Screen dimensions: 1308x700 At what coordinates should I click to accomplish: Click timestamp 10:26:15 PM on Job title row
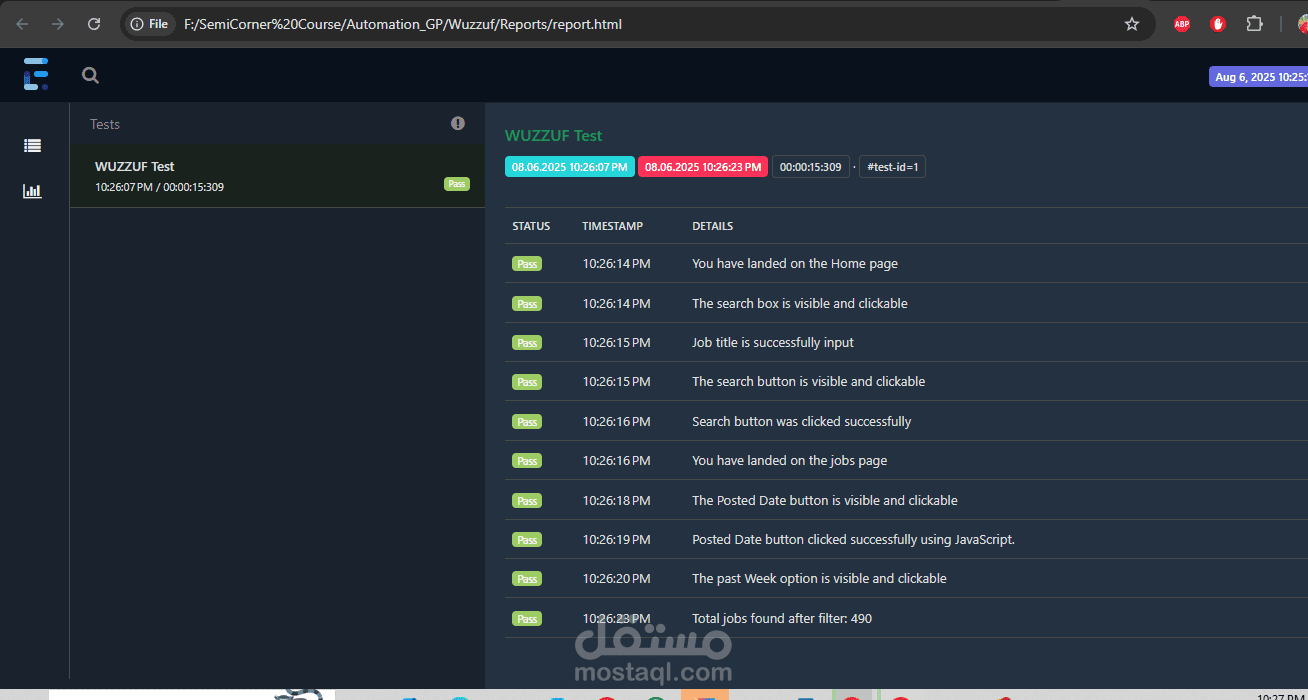616,342
